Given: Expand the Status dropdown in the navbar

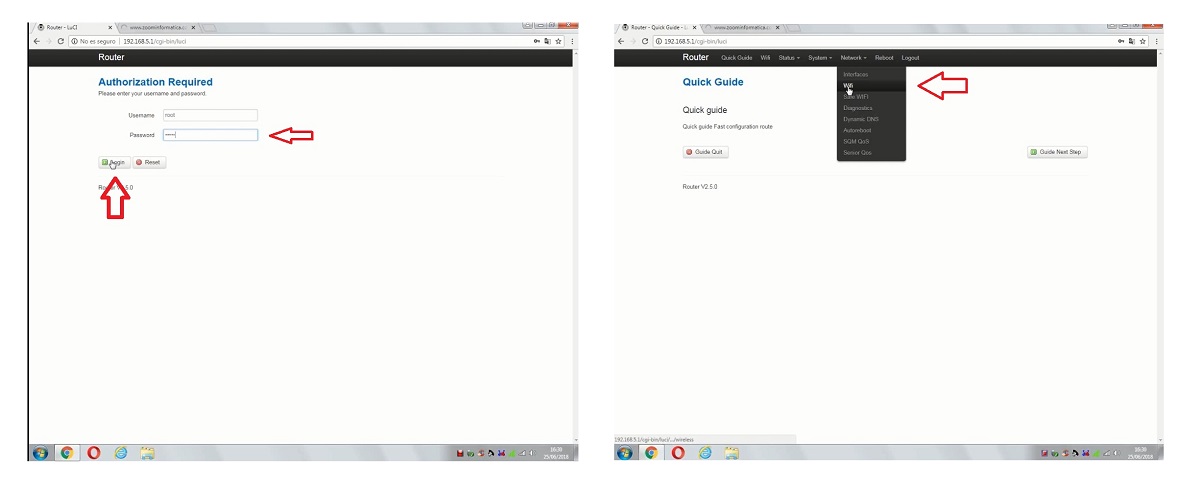Looking at the screenshot, I should (789, 58).
